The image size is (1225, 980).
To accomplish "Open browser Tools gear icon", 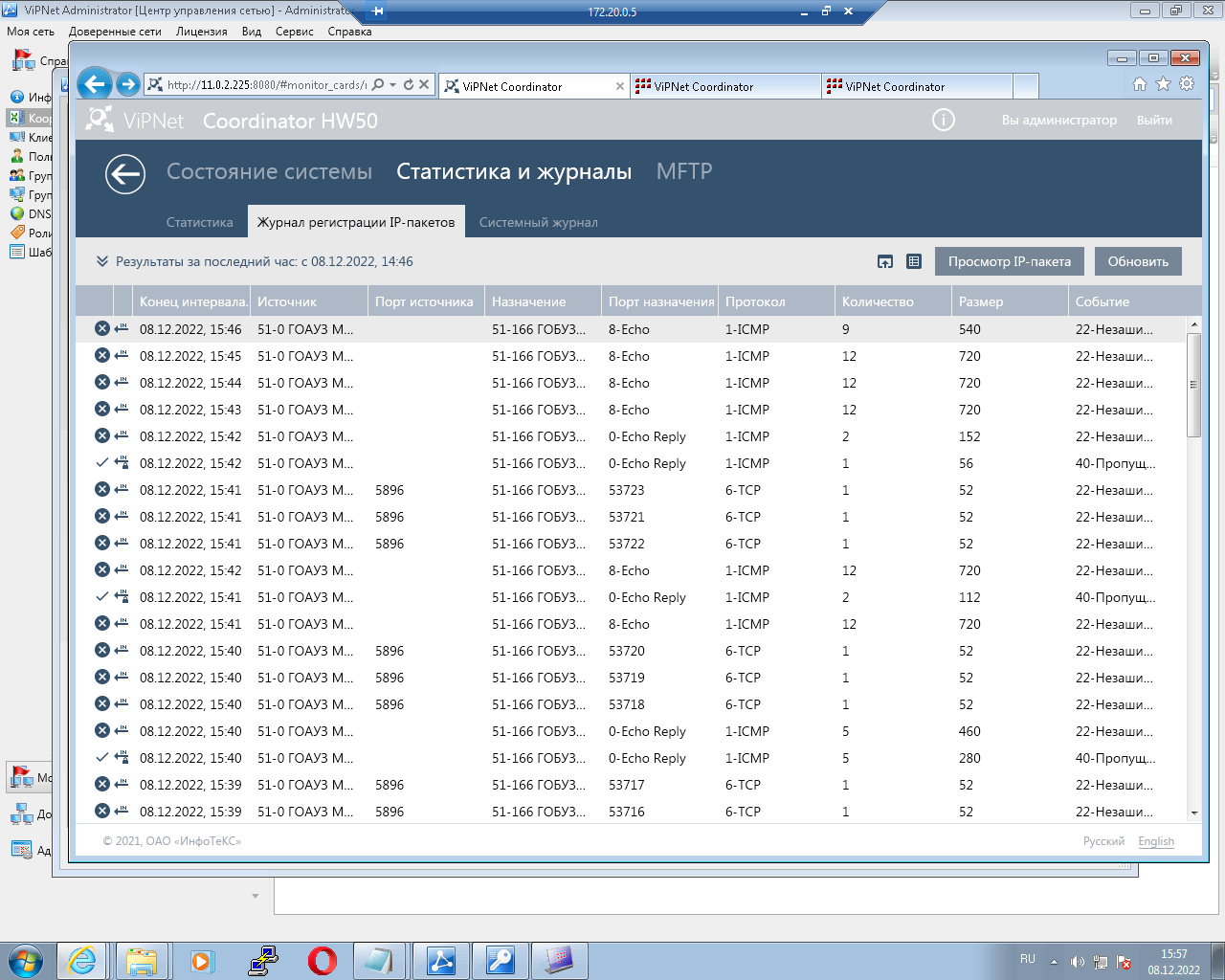I will pos(1187,84).
